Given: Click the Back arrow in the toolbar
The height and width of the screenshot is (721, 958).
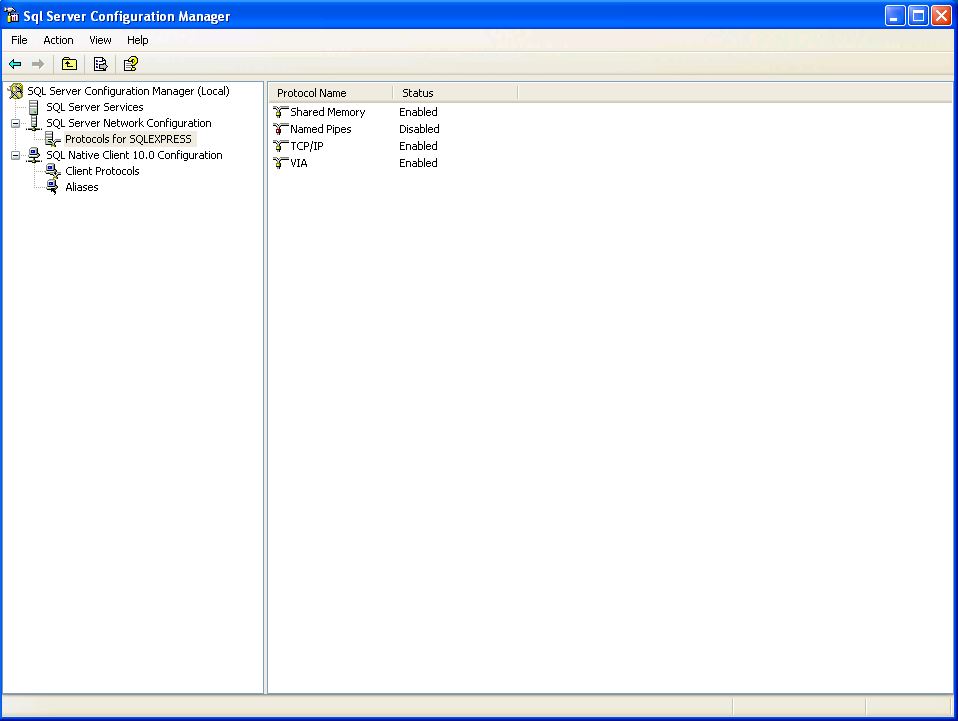Looking at the screenshot, I should click(15, 64).
